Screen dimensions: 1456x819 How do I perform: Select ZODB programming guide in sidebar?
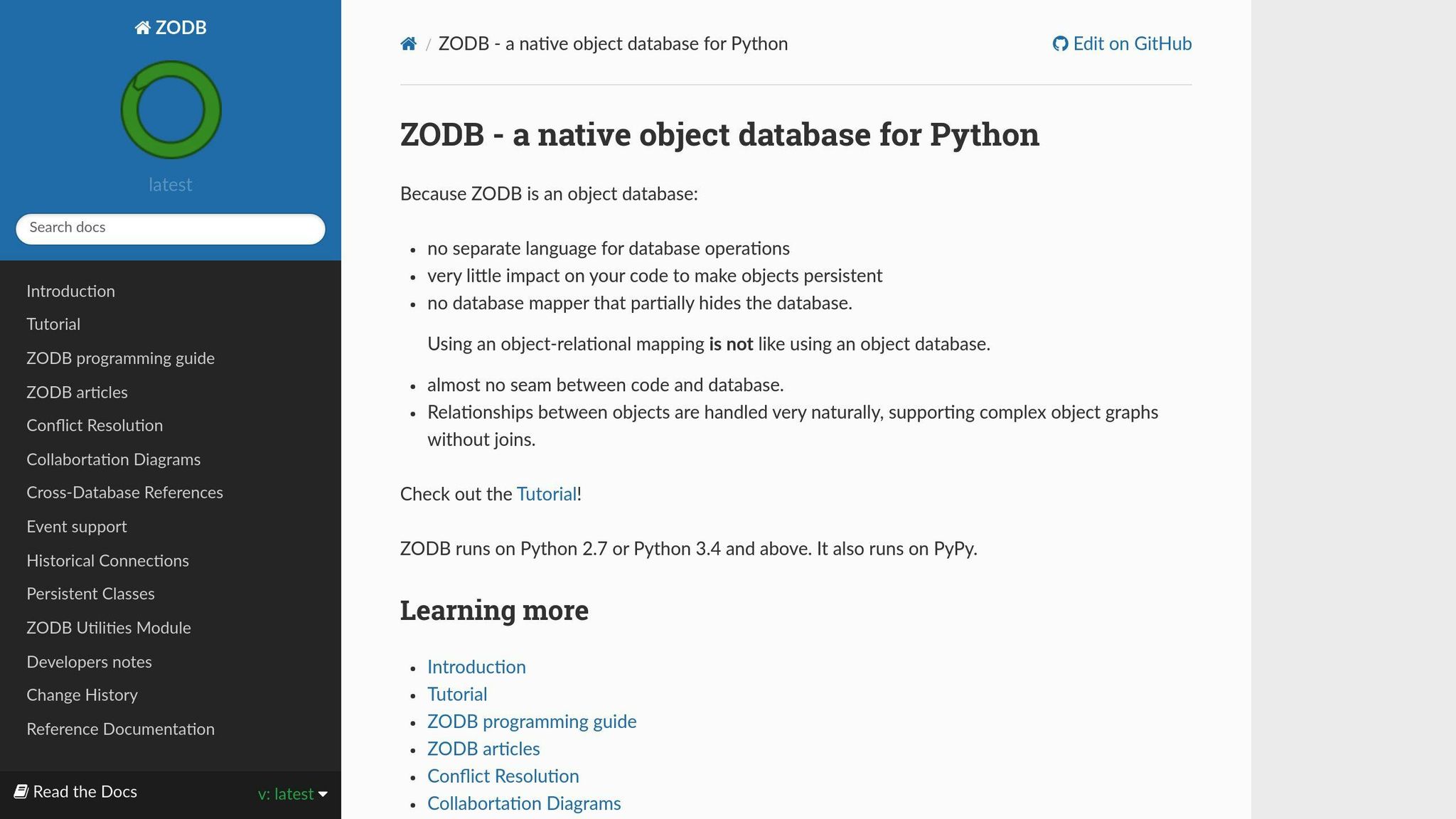pos(120,358)
